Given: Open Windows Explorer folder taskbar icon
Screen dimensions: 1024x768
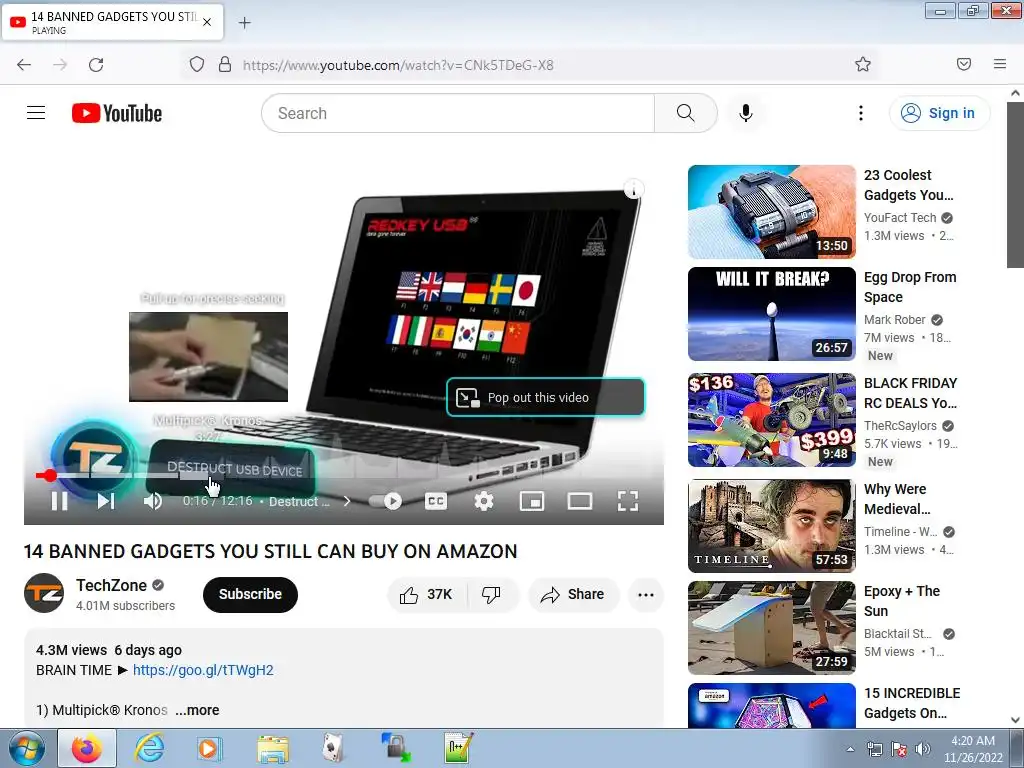Looking at the screenshot, I should (x=273, y=748).
